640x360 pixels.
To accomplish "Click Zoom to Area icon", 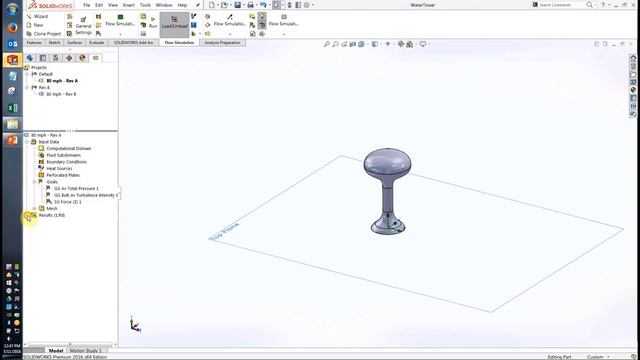I will (335, 44).
